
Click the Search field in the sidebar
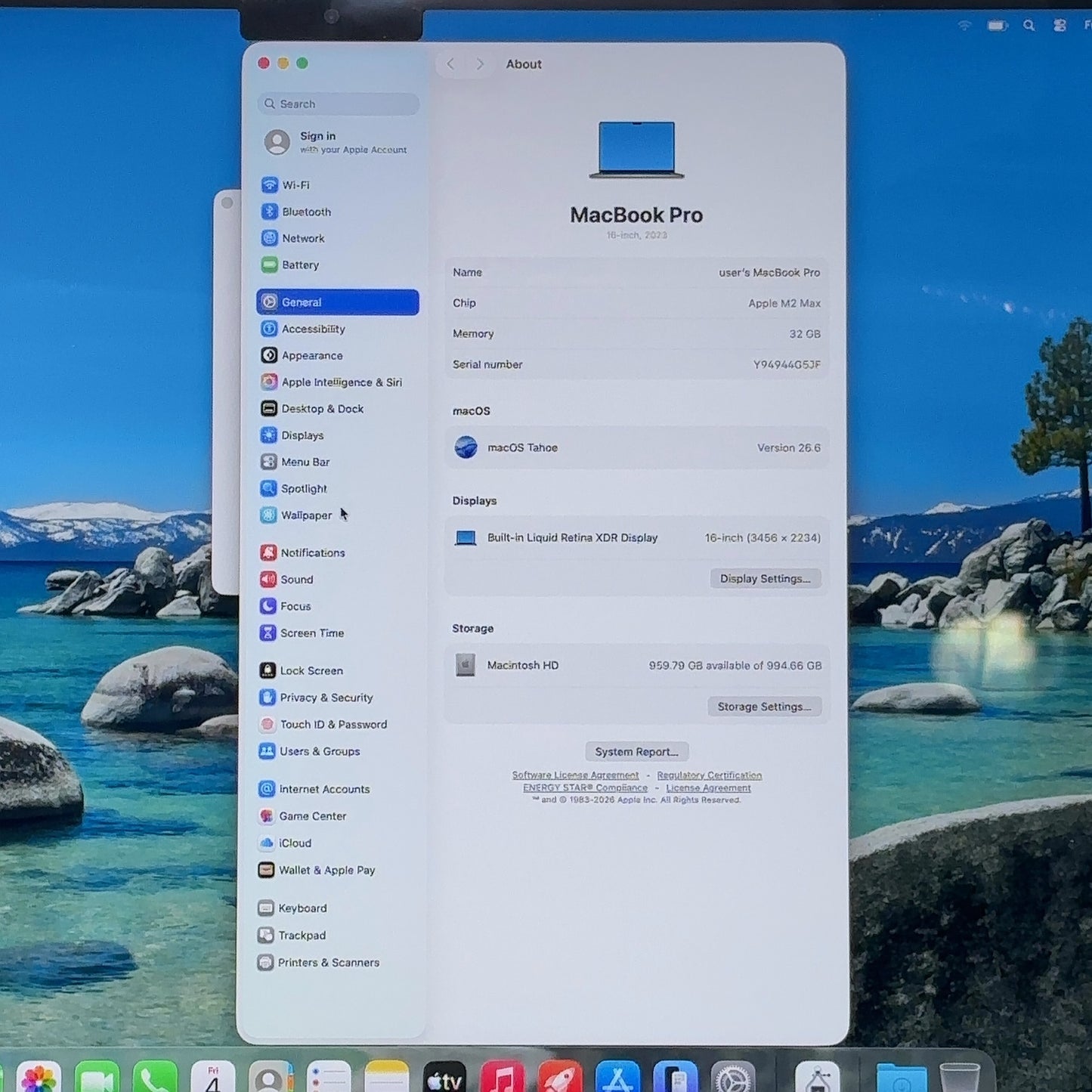click(338, 104)
